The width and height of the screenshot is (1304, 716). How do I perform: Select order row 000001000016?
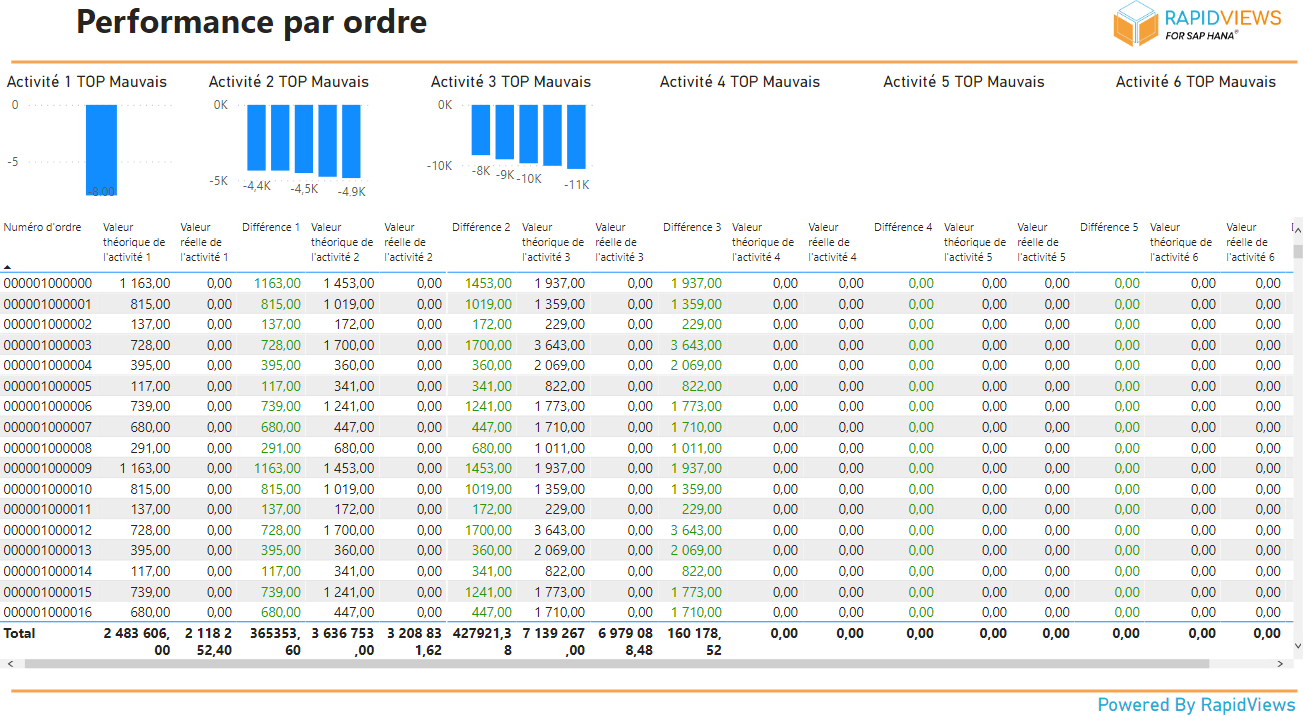tap(646, 612)
